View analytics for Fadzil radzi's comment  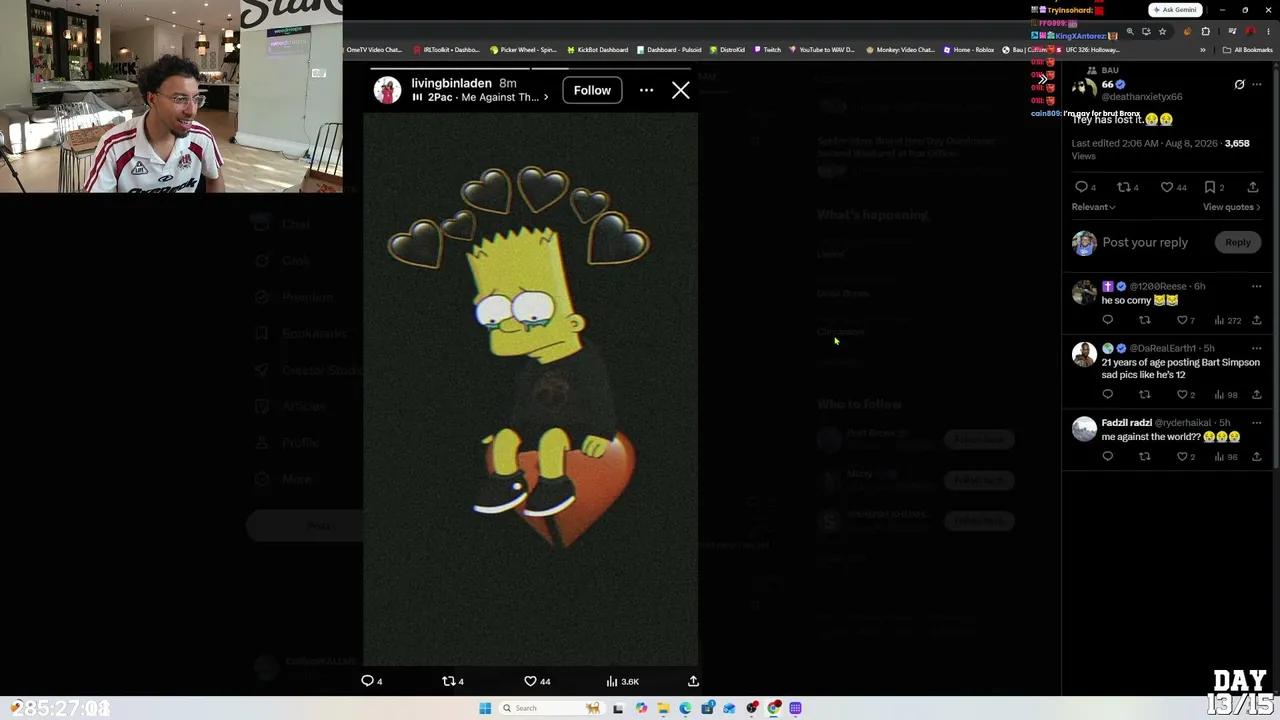(x=1226, y=457)
